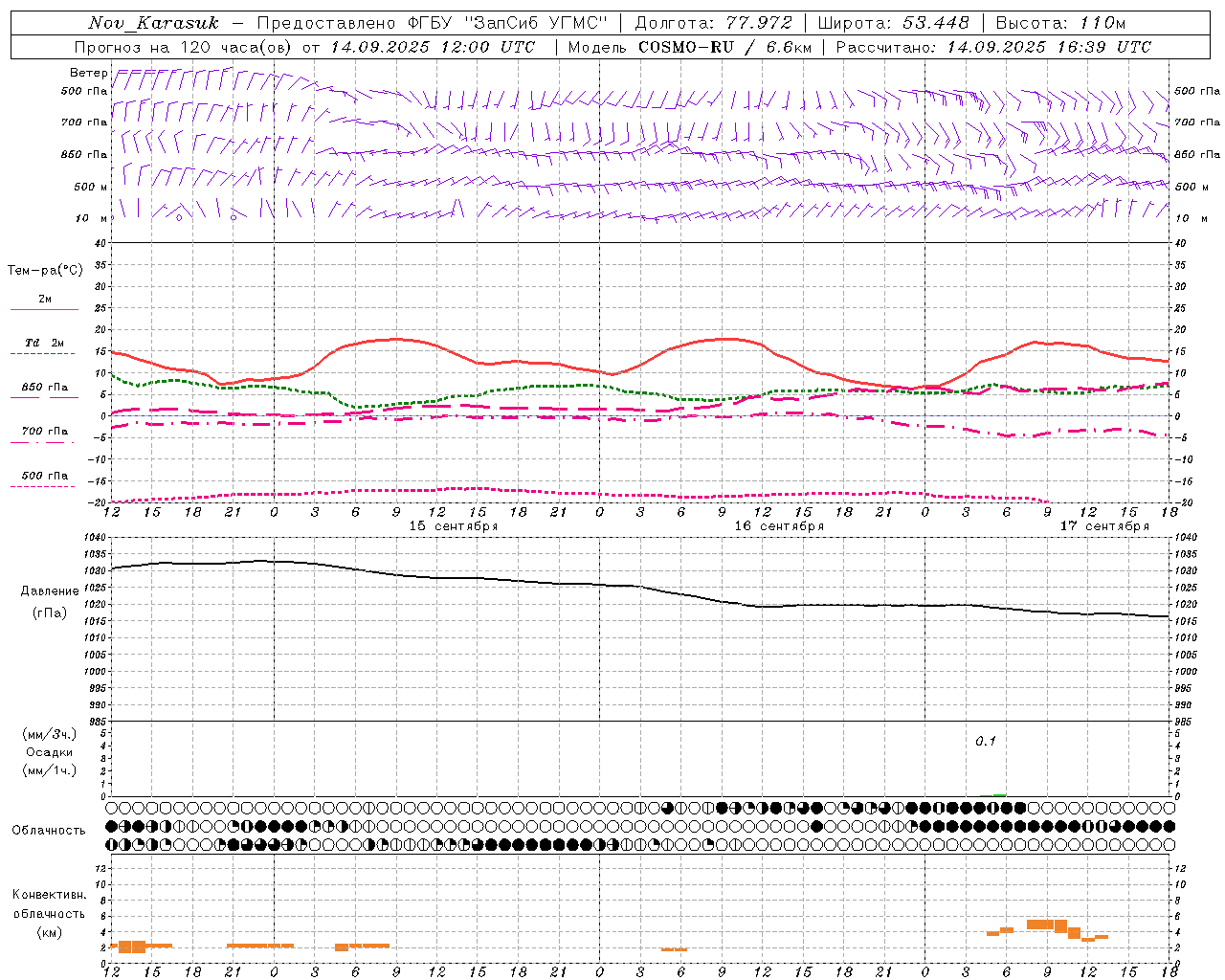1225x980 pixels.
Task: Click the Предоставлено ФГБУ "ЗапСиб УГМС" text
Action: coord(433,23)
